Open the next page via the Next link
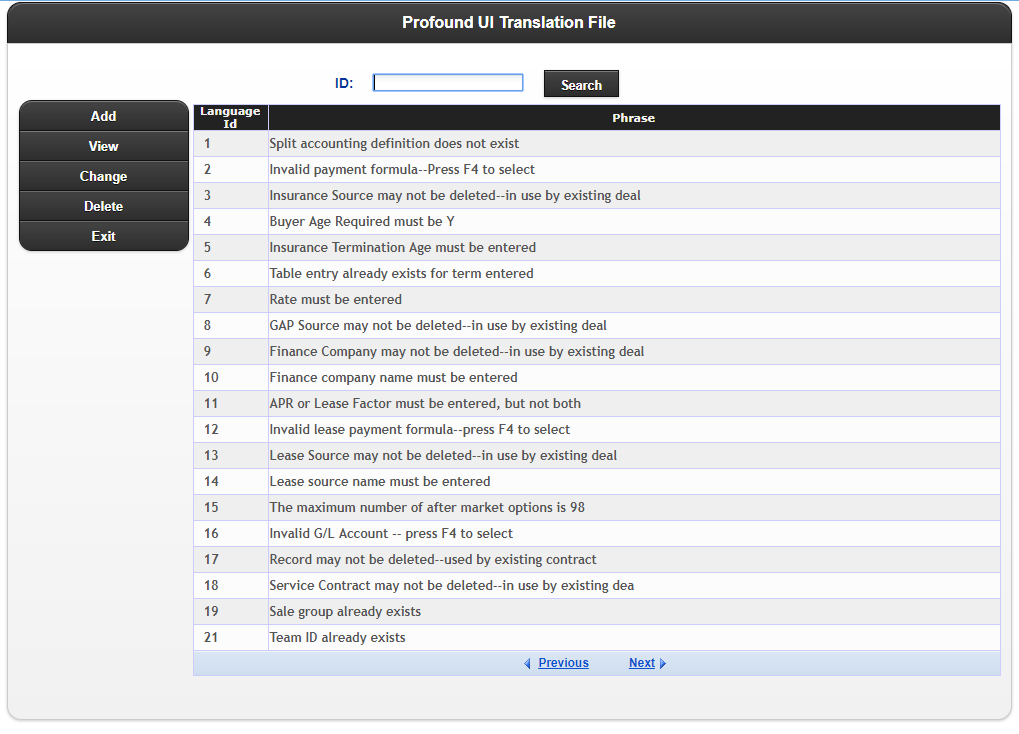1019x734 pixels. [641, 662]
